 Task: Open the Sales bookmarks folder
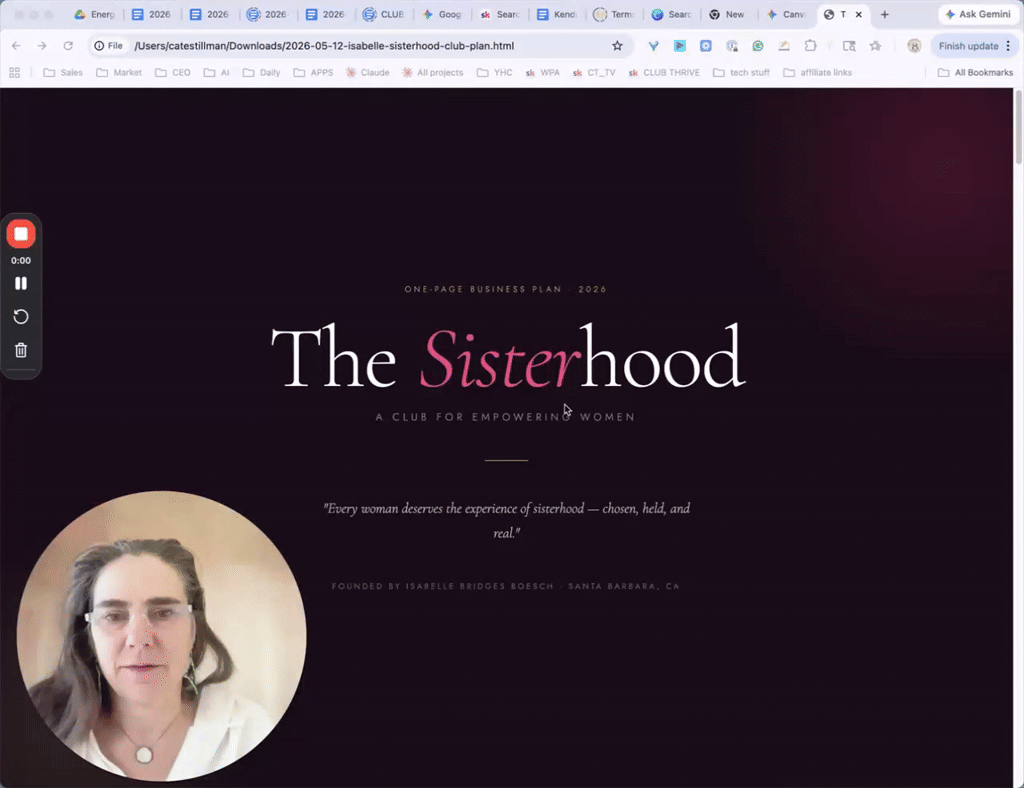63,72
